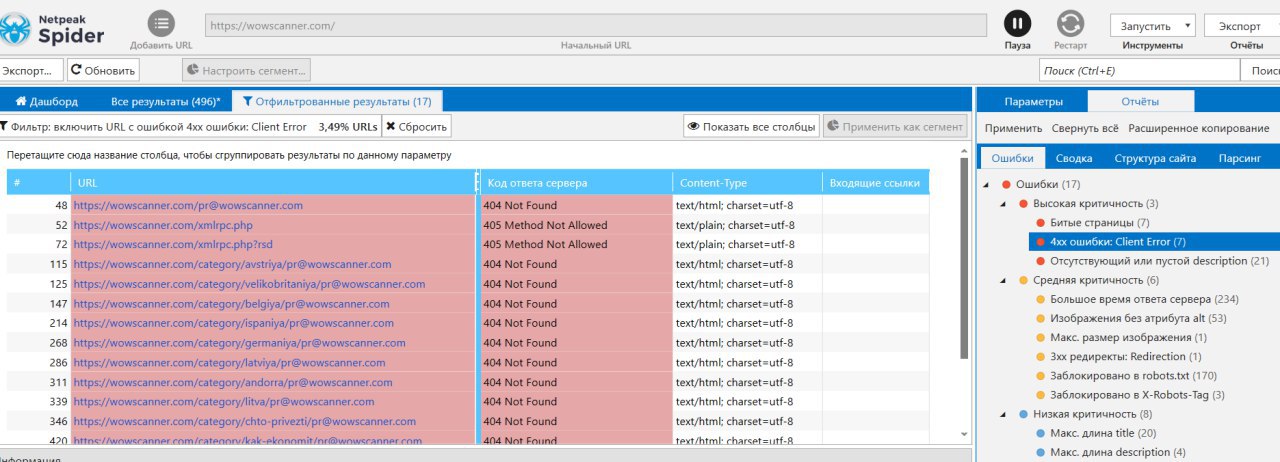Click the Обновить refresh button
1280x462 pixels.
[x=103, y=70]
